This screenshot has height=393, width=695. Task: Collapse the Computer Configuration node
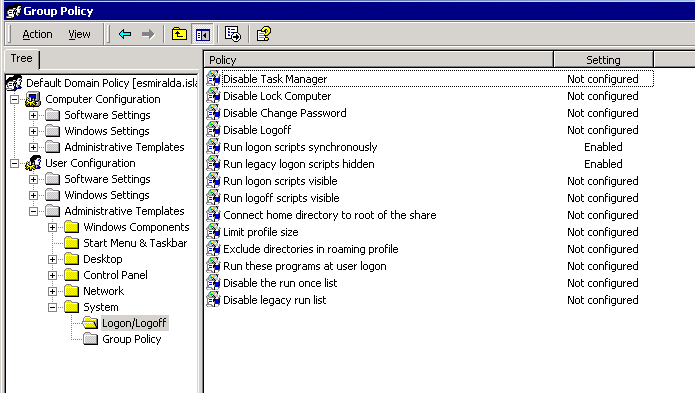pyautogui.click(x=15, y=99)
